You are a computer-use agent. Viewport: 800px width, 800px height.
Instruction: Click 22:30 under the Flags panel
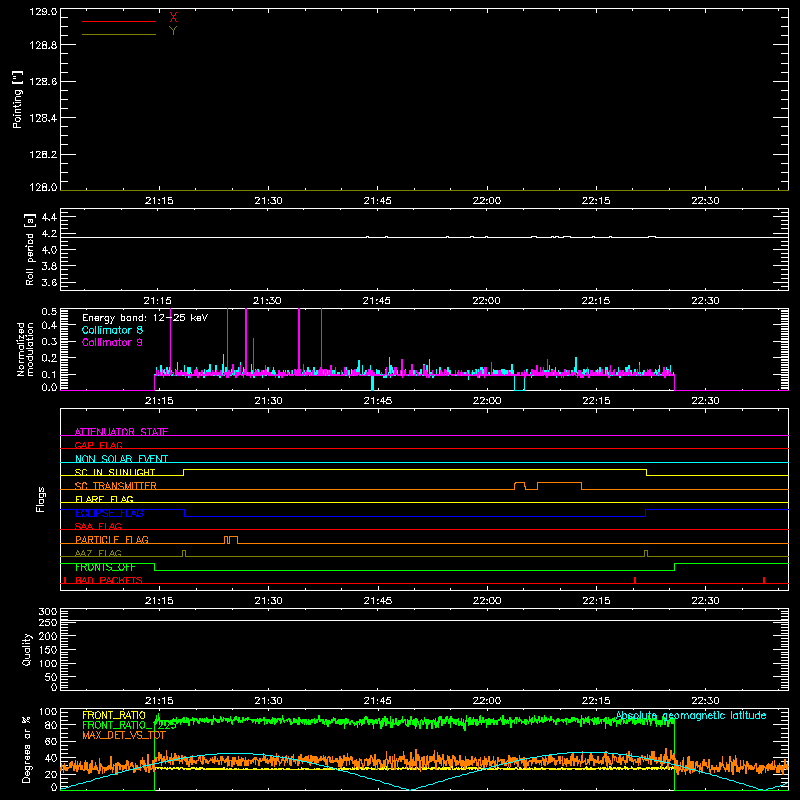coord(706,601)
